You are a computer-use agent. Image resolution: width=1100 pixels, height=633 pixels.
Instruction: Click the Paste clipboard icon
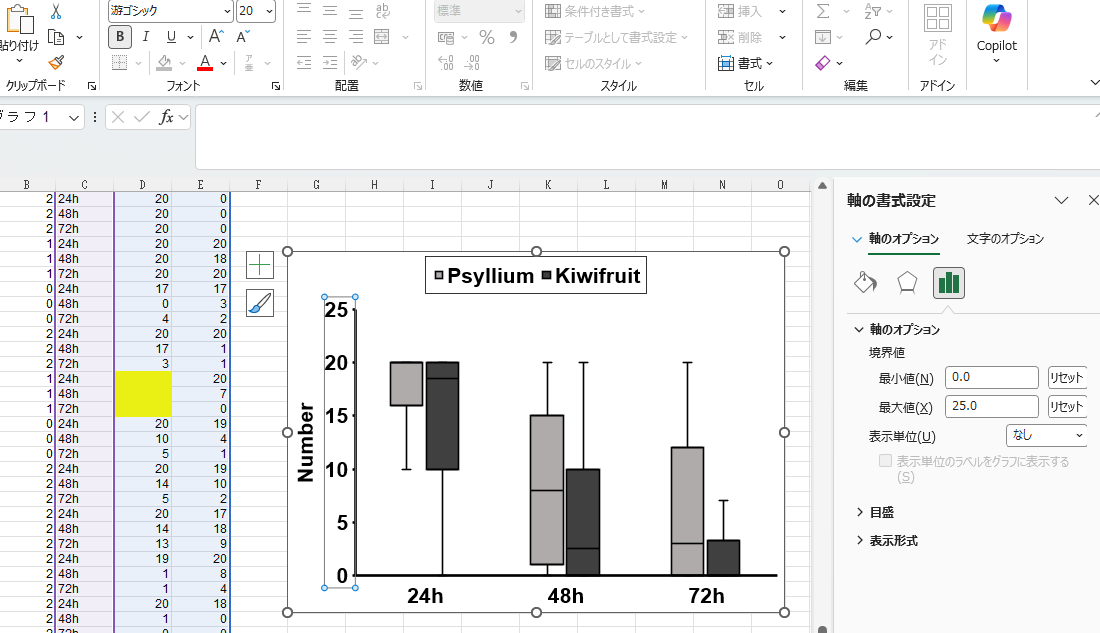coord(20,20)
